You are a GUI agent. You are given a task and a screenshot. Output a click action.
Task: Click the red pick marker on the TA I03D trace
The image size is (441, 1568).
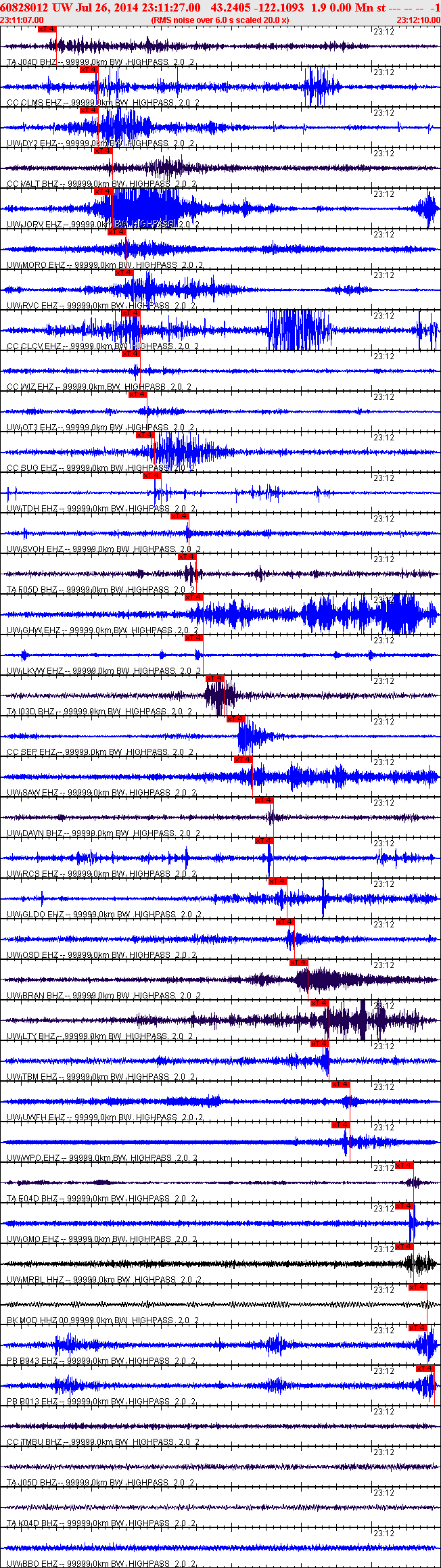[x=215, y=678]
